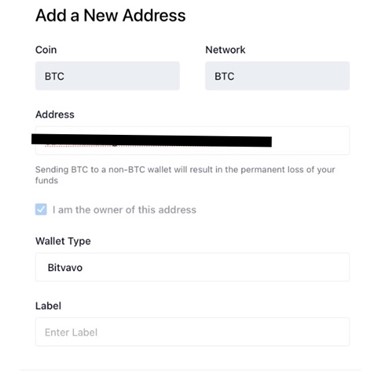Open the Network field showing BTC
The height and width of the screenshot is (377, 387).
coord(277,76)
